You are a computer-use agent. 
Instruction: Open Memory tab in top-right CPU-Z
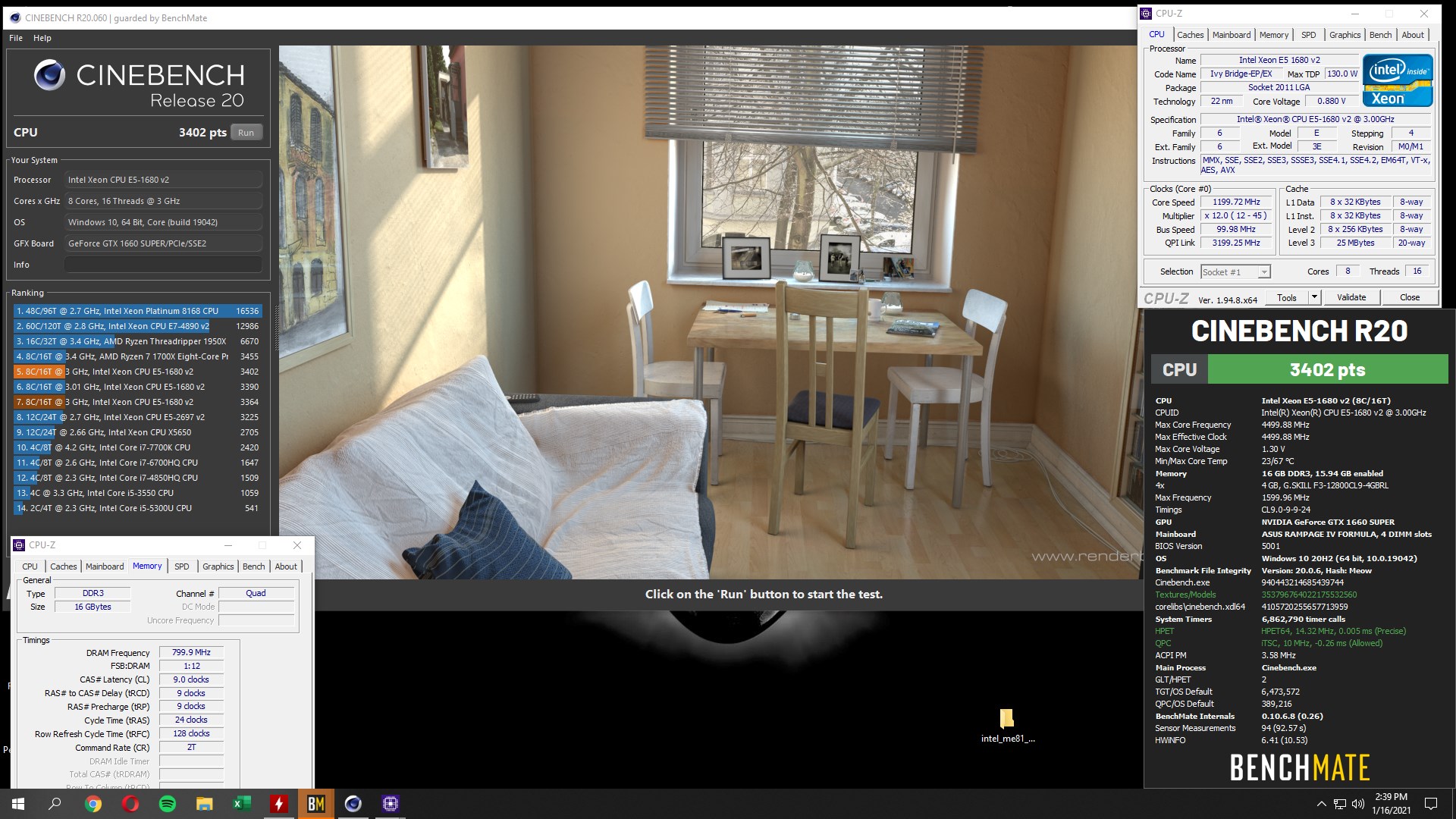(x=1274, y=35)
